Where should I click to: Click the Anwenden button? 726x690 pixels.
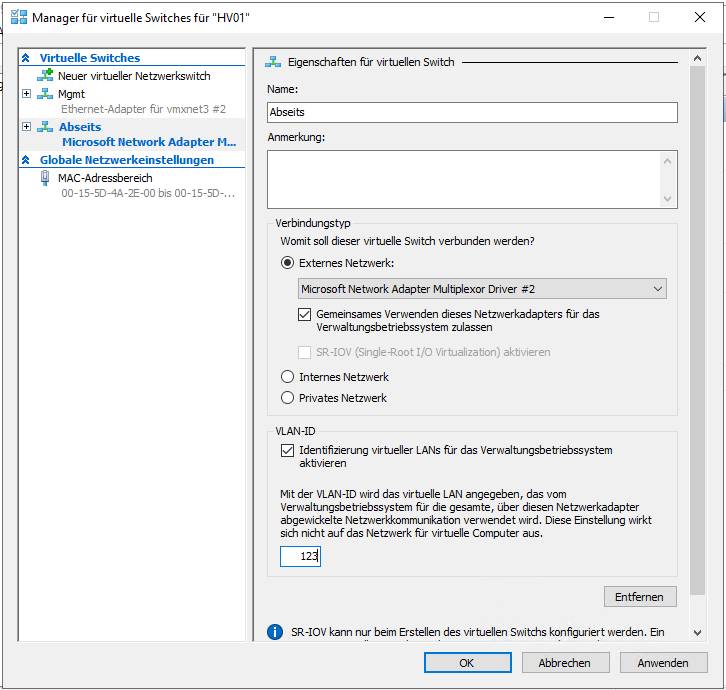[x=662, y=663]
